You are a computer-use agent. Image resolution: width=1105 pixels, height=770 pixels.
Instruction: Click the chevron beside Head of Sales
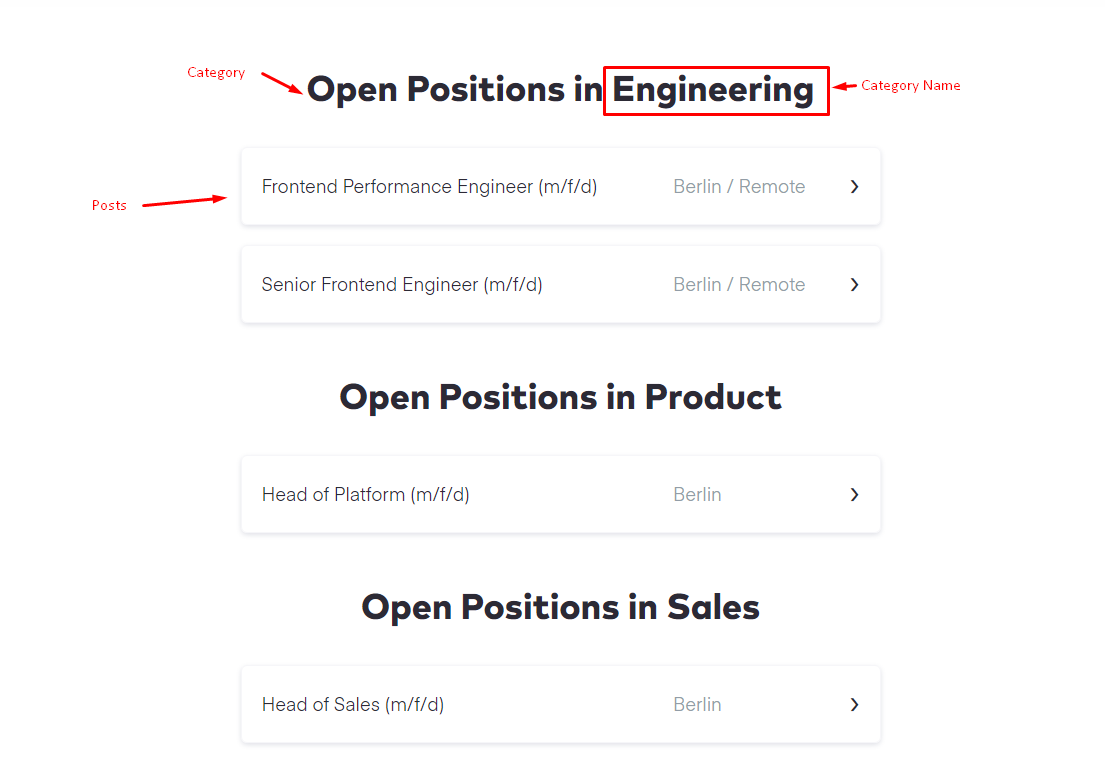pyautogui.click(x=854, y=704)
